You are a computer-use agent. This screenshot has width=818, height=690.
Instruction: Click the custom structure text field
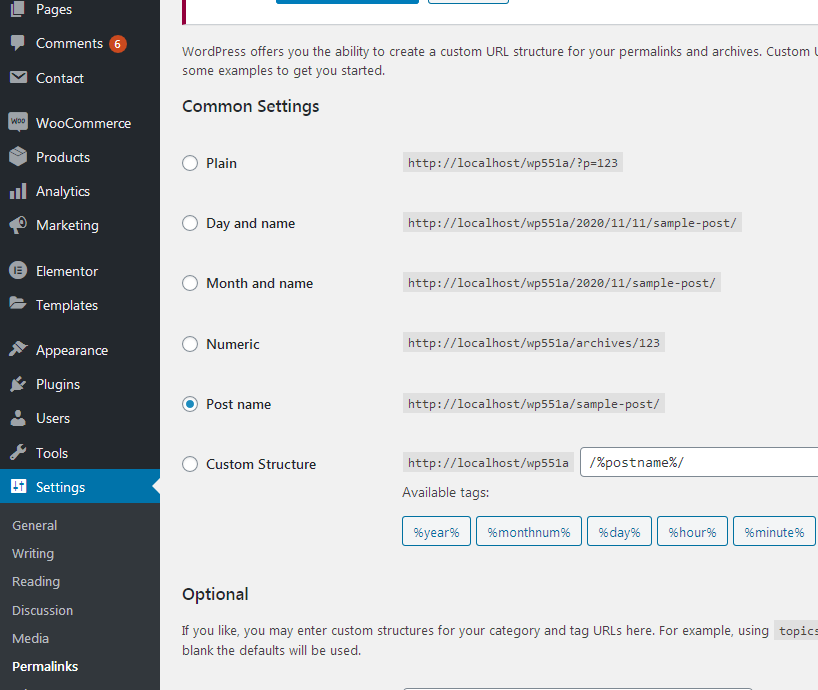pyautogui.click(x=700, y=462)
